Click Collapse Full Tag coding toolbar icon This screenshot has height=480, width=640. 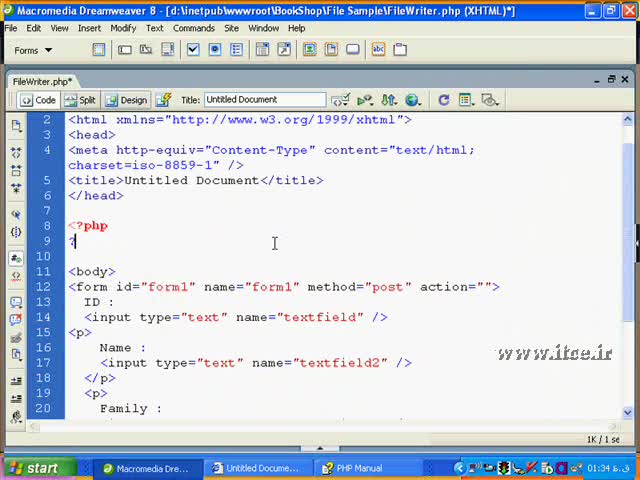coord(16,153)
